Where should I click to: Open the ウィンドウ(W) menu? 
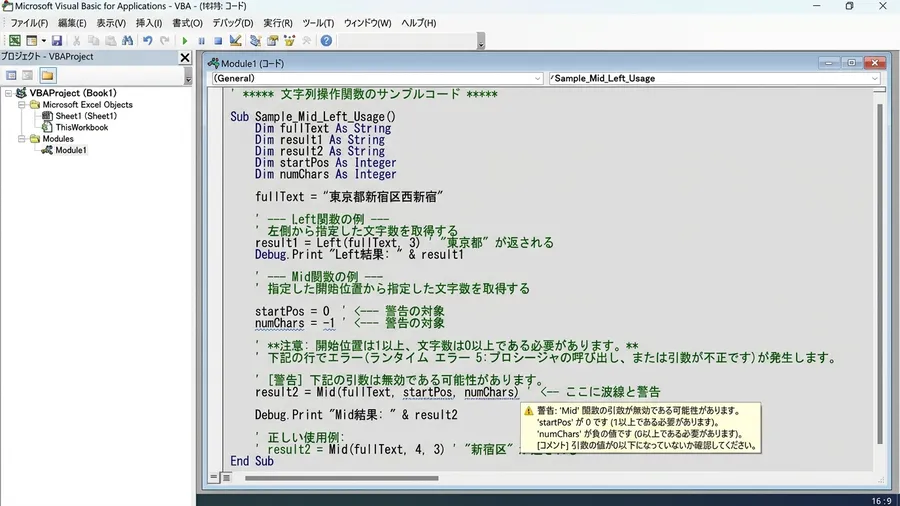click(x=367, y=23)
